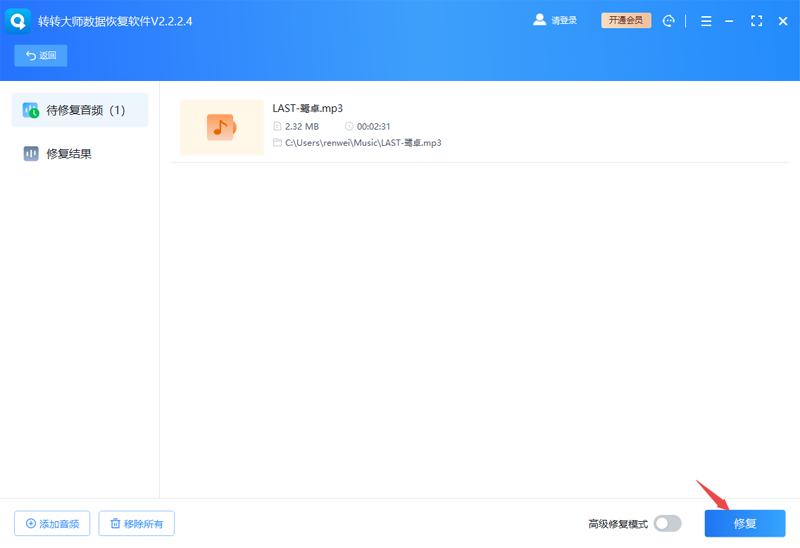Click the orange music note thumbnail

coord(222,127)
